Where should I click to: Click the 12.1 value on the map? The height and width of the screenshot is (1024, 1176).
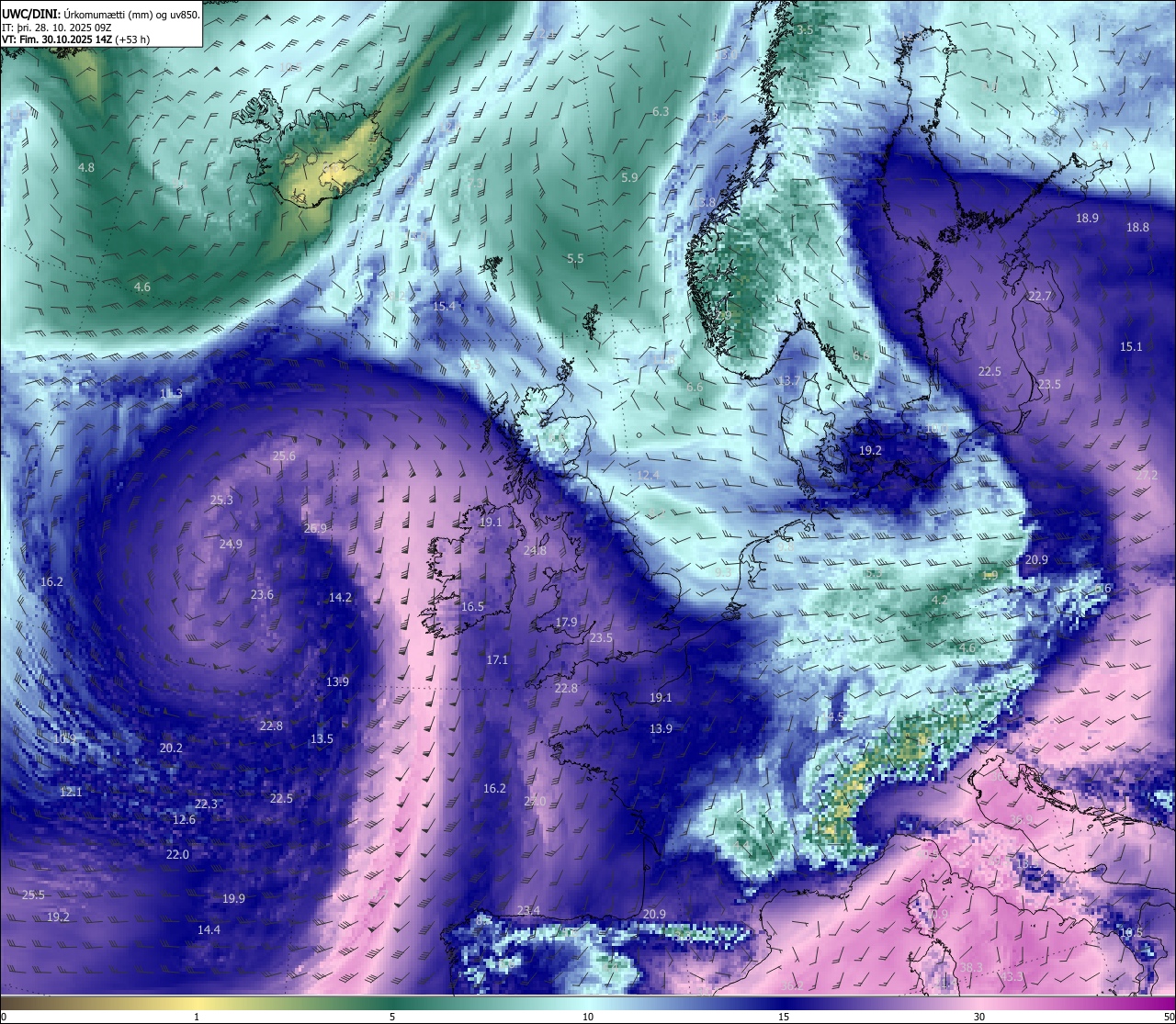tap(71, 791)
